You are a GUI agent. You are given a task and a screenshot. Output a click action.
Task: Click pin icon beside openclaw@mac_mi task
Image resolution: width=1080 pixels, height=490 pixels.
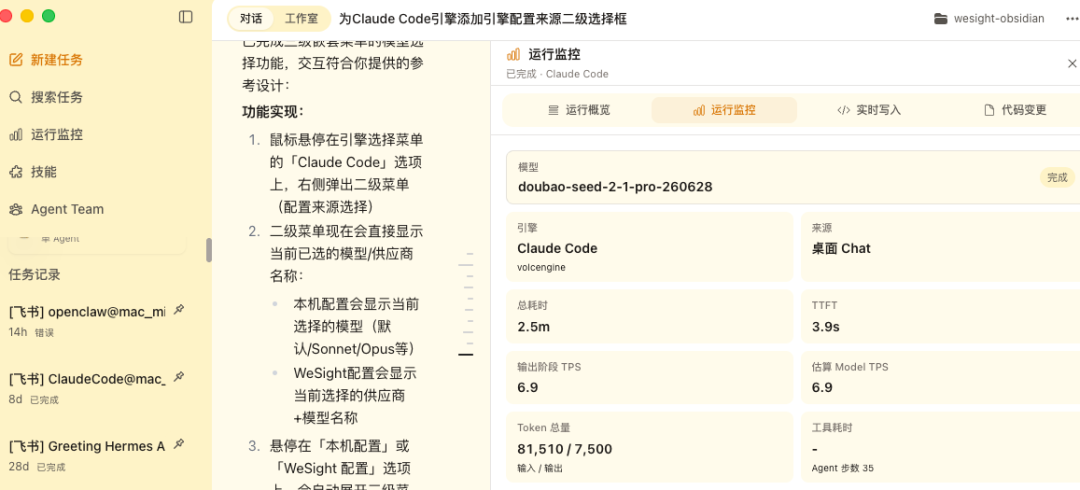click(179, 309)
